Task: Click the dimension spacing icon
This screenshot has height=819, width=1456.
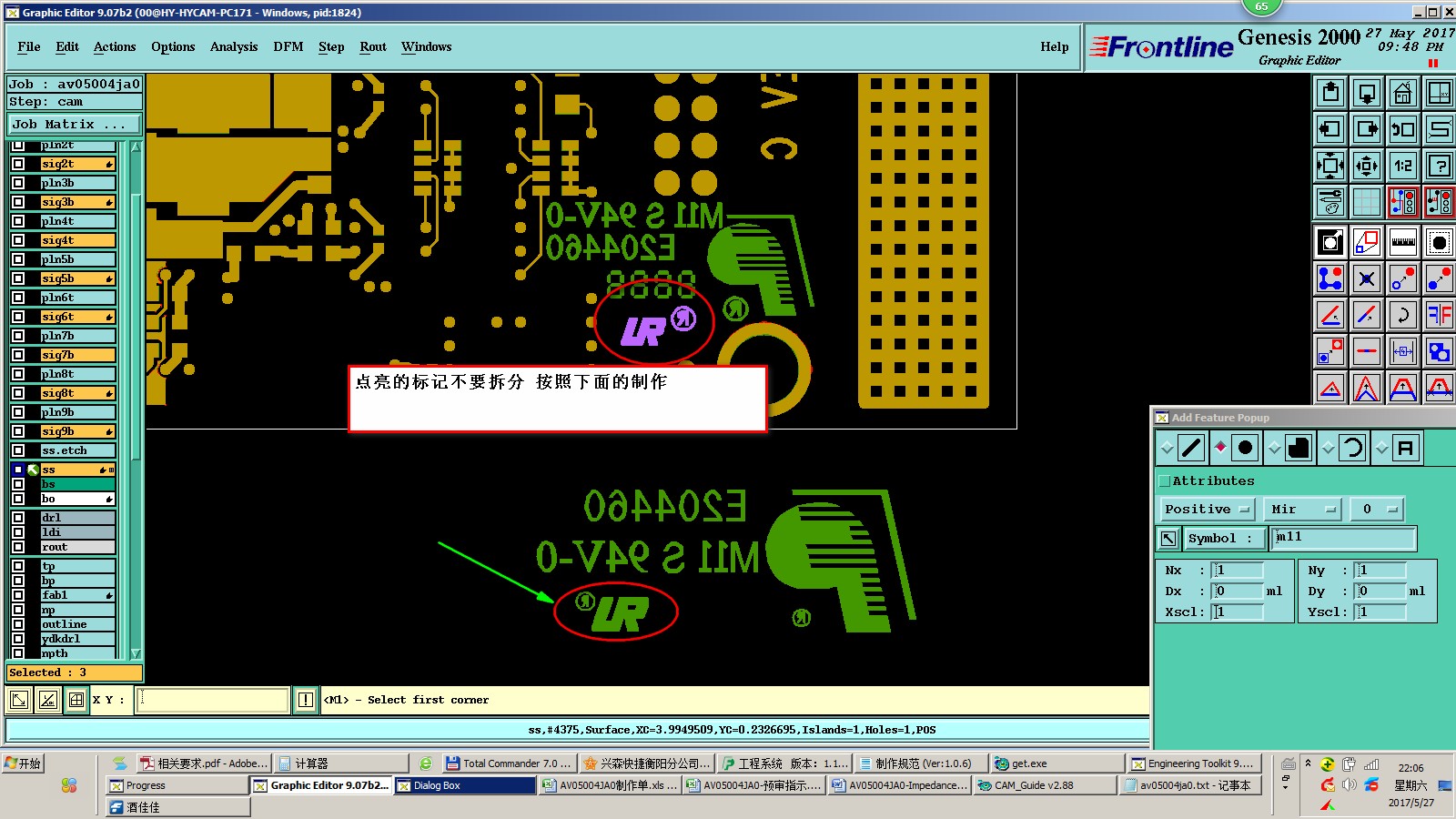Action: coord(1403,351)
